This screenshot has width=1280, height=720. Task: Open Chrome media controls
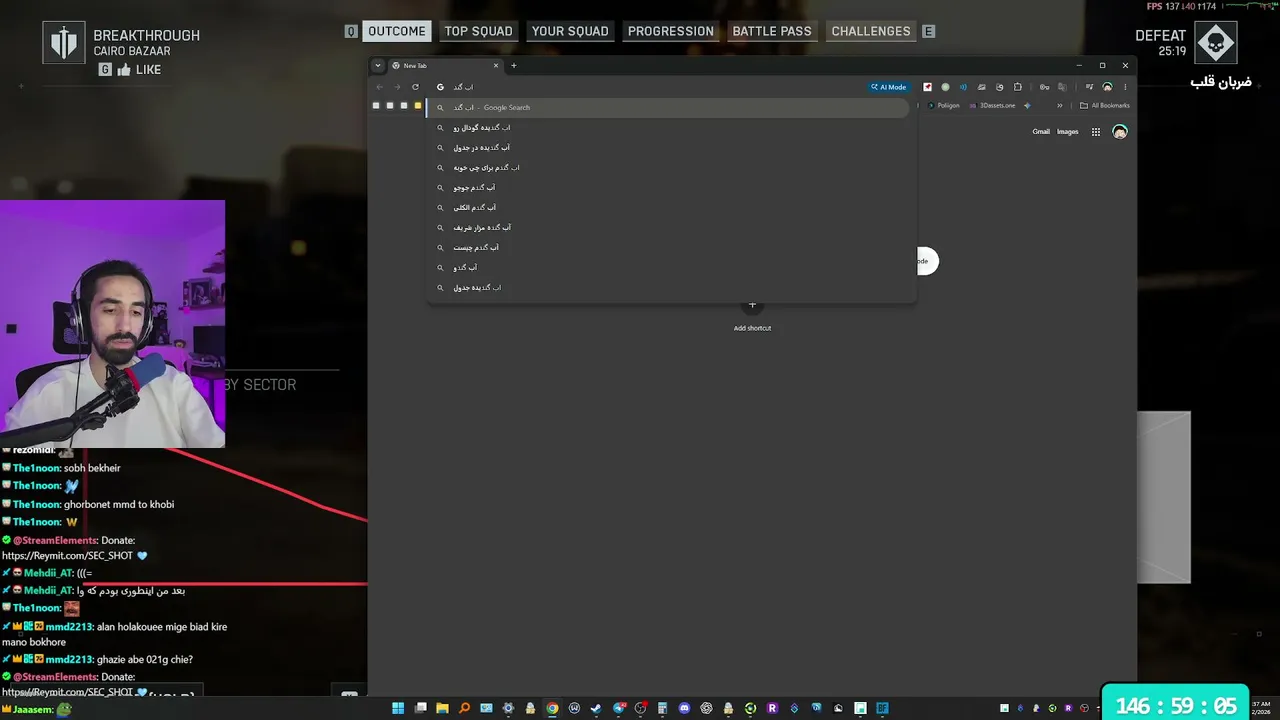click(1089, 87)
